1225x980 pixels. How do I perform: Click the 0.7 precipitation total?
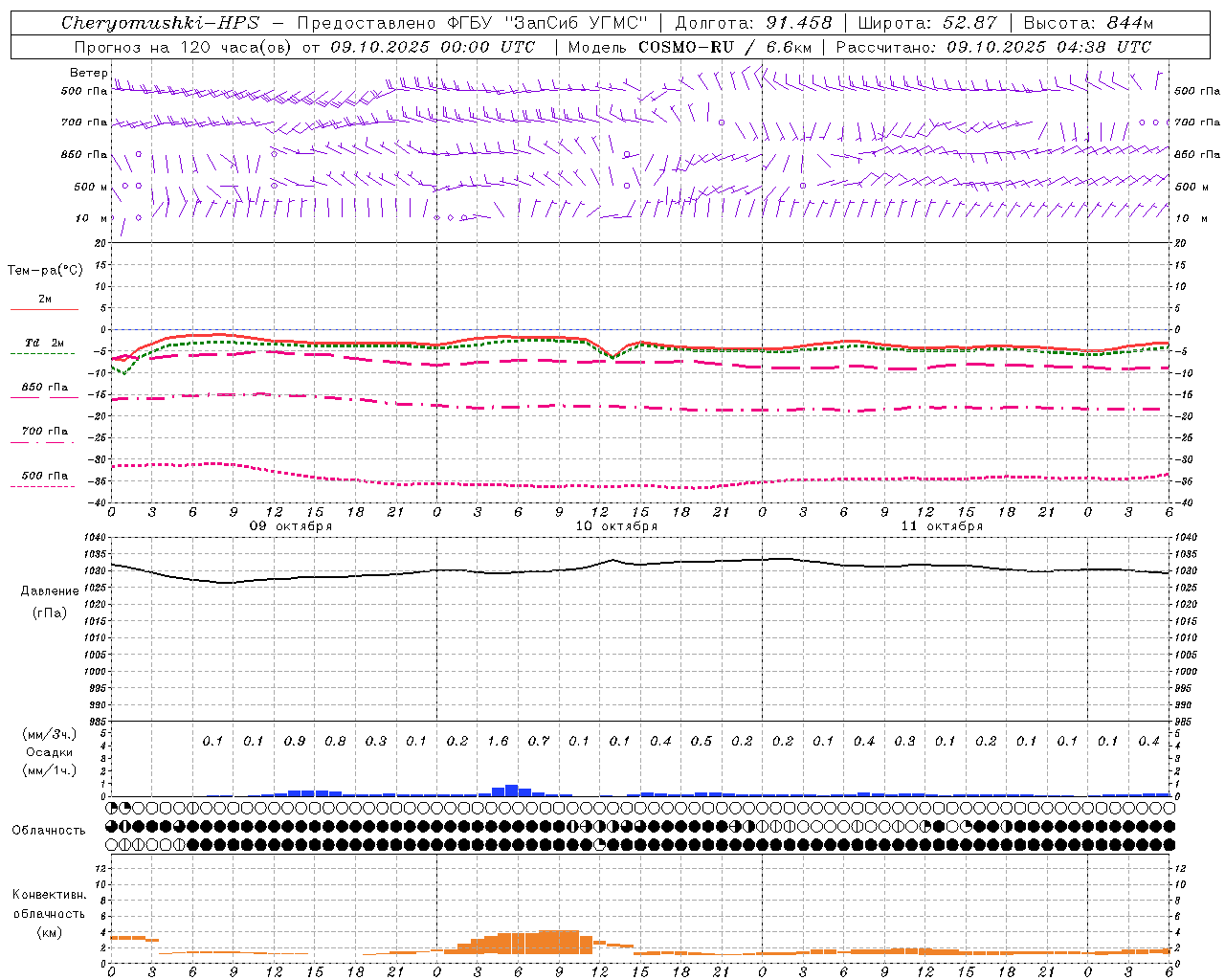(x=539, y=741)
